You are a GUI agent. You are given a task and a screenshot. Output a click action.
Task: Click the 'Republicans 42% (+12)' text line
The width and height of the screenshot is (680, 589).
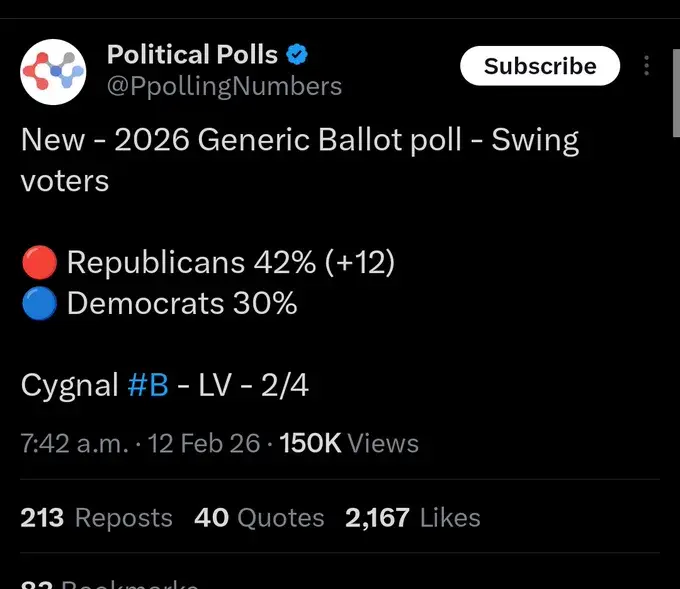230,263
